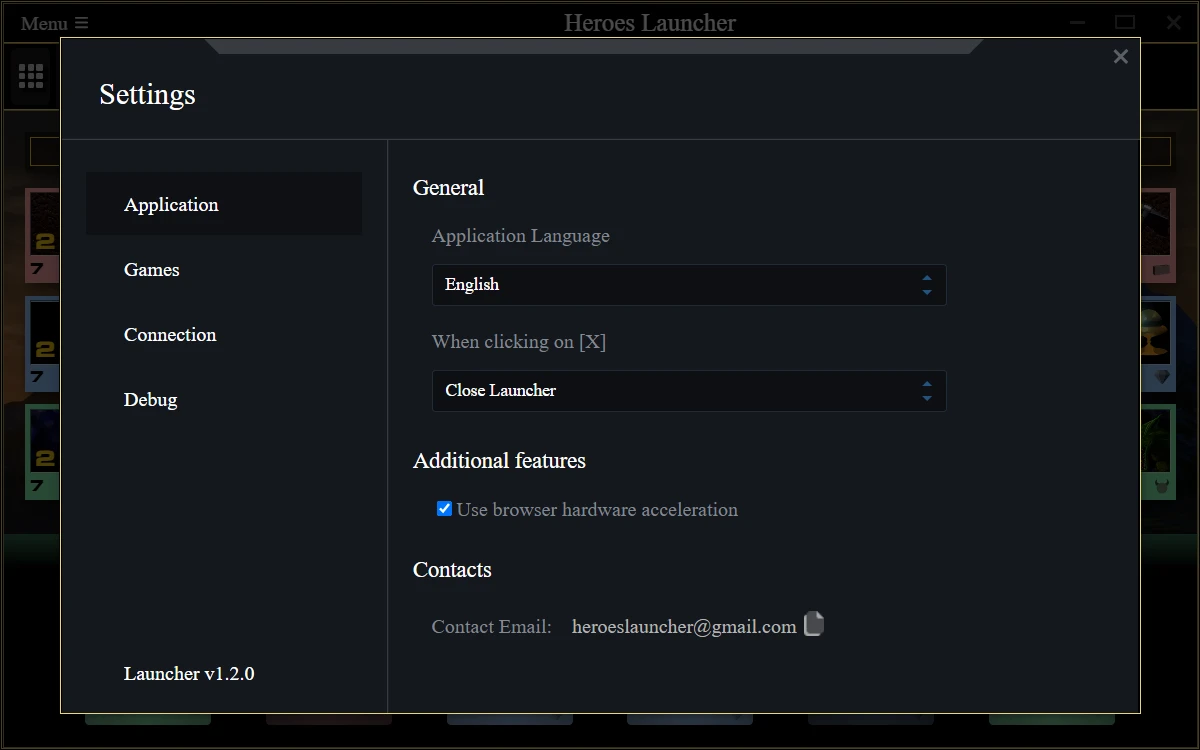Open the Menu hamburger in the title bar
Viewport: 1200px width, 750px height.
[54, 23]
